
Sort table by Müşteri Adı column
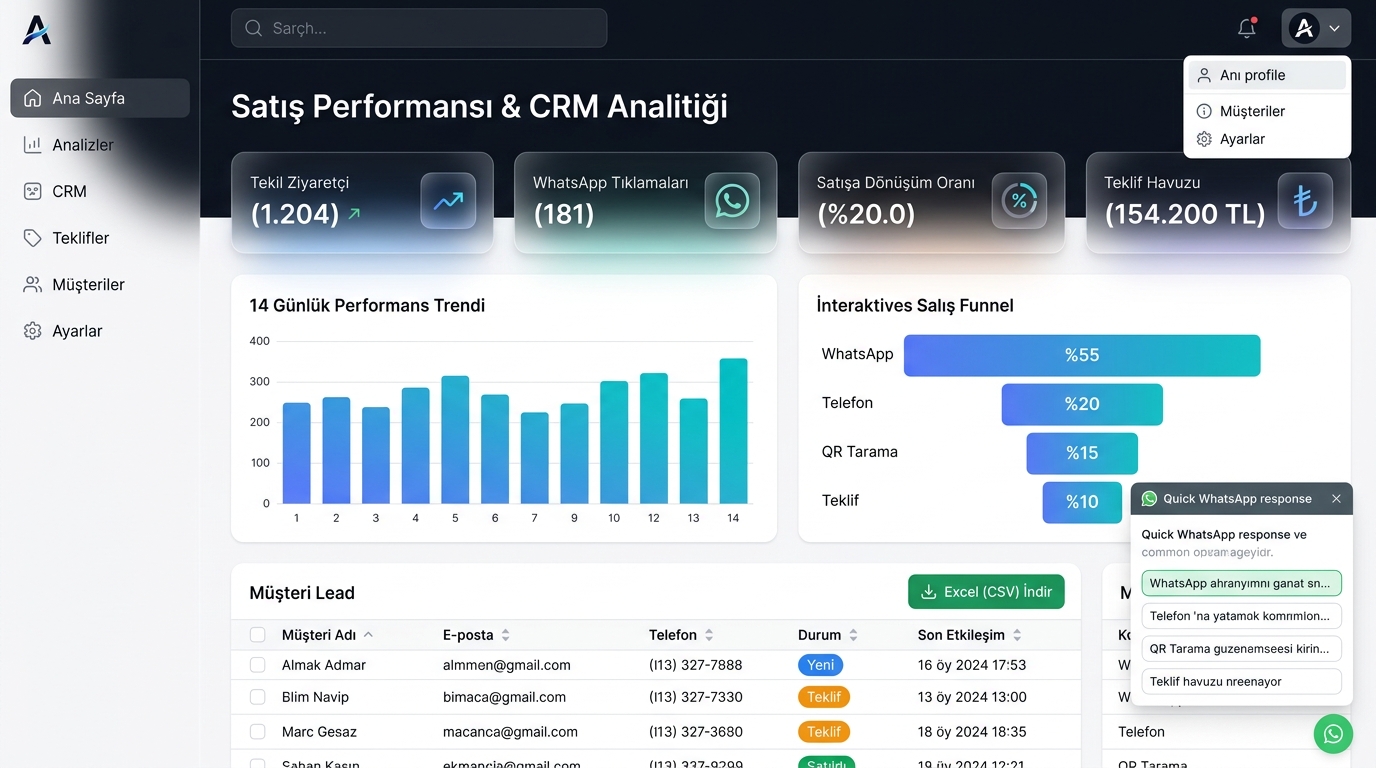327,635
